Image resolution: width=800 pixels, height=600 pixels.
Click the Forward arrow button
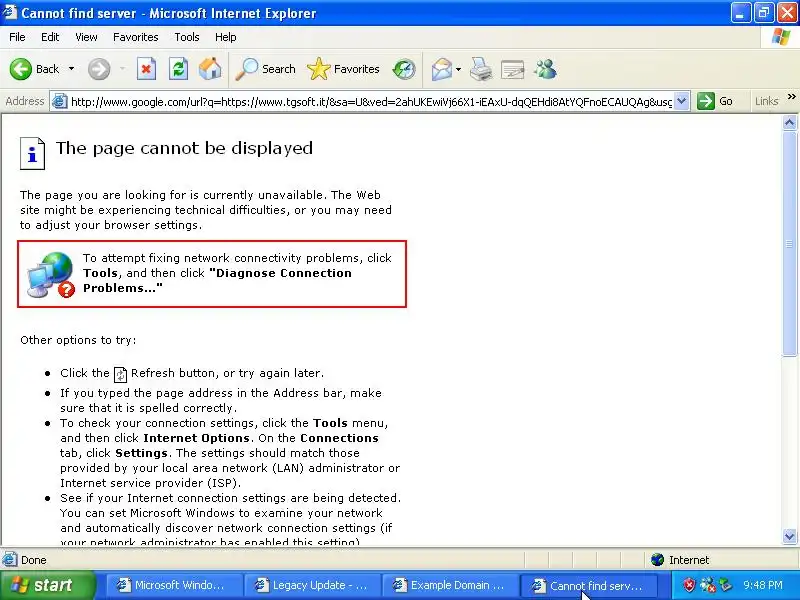point(99,69)
